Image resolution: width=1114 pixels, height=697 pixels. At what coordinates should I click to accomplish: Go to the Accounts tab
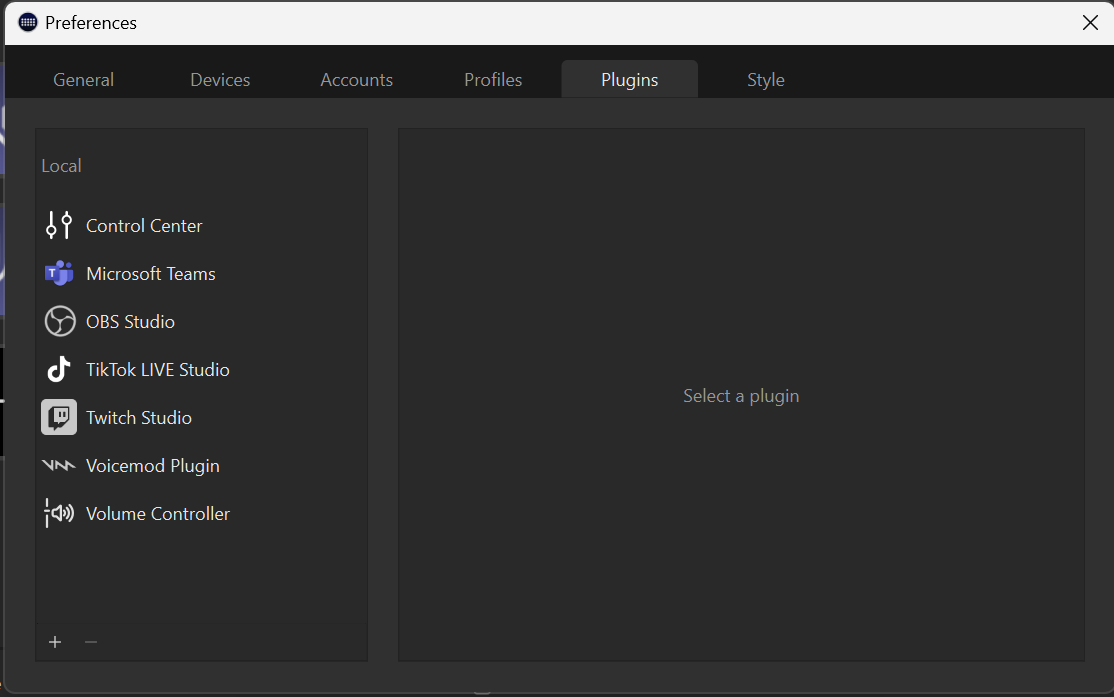pos(356,80)
